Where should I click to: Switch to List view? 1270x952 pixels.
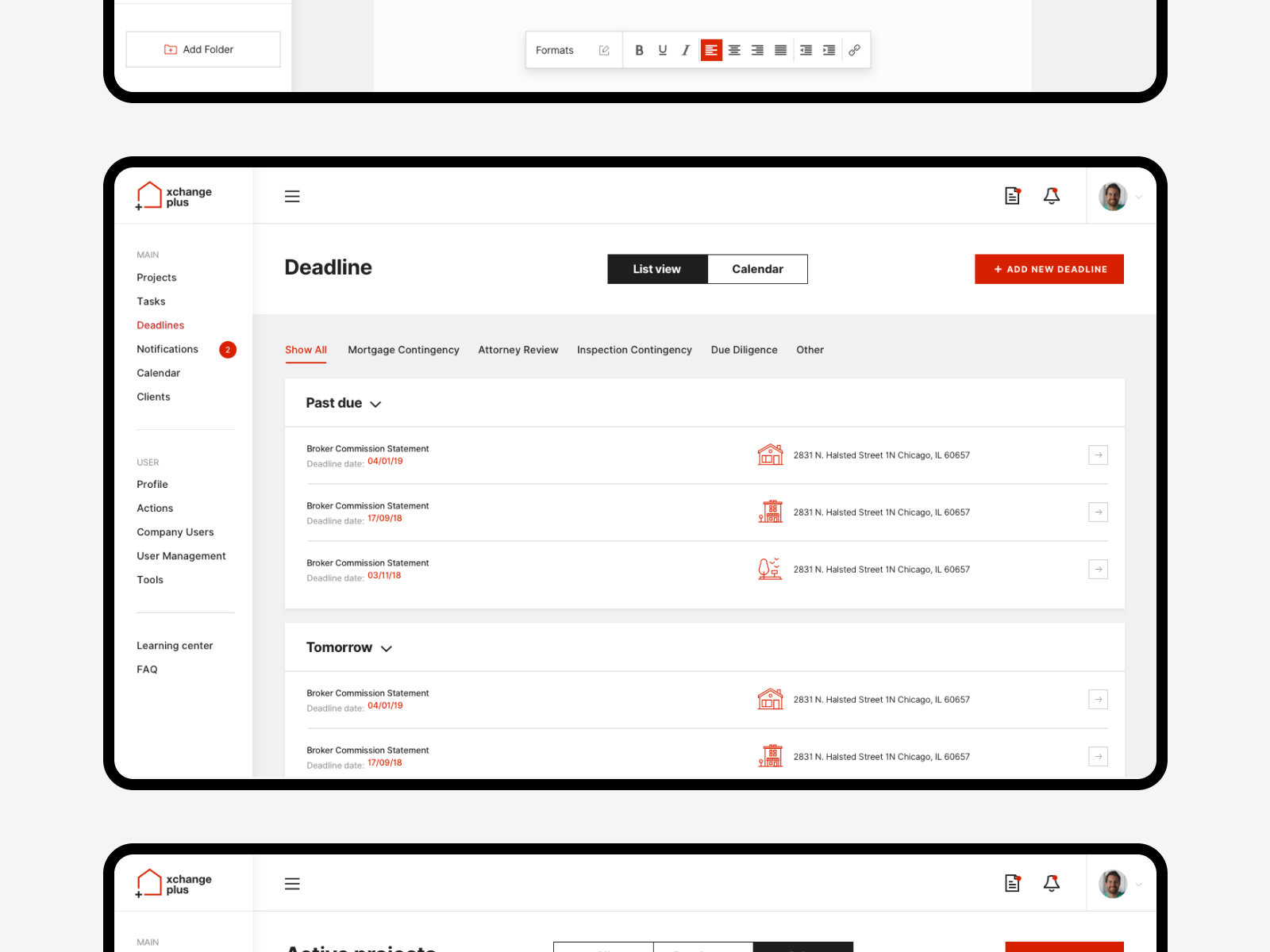[656, 269]
